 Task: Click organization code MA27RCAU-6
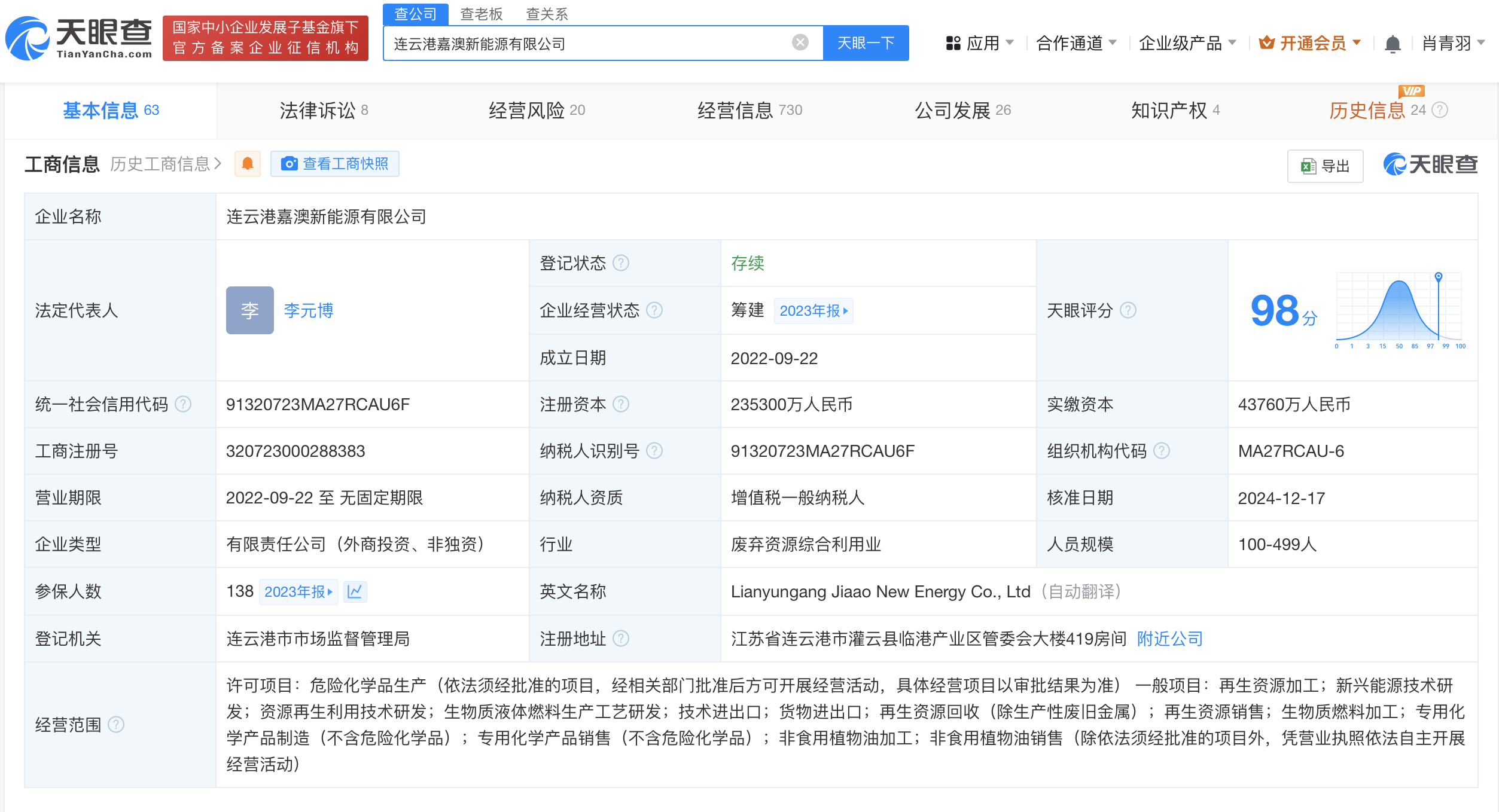[1291, 451]
